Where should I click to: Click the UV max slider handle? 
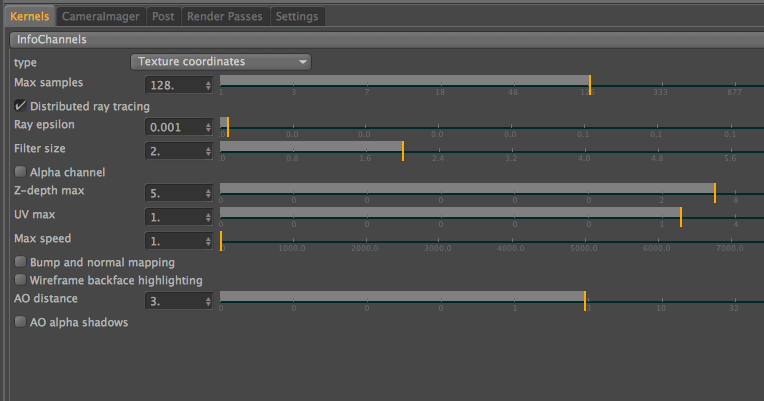point(681,216)
